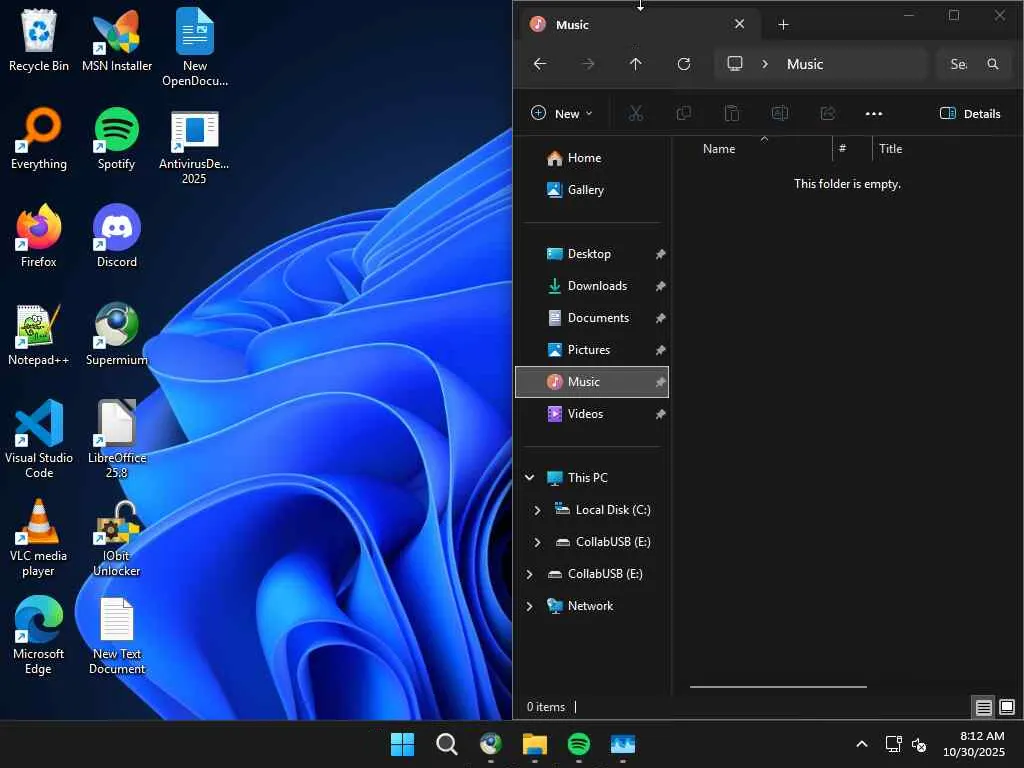Image resolution: width=1024 pixels, height=768 pixels.
Task: Open taskbar Search
Action: click(x=447, y=744)
